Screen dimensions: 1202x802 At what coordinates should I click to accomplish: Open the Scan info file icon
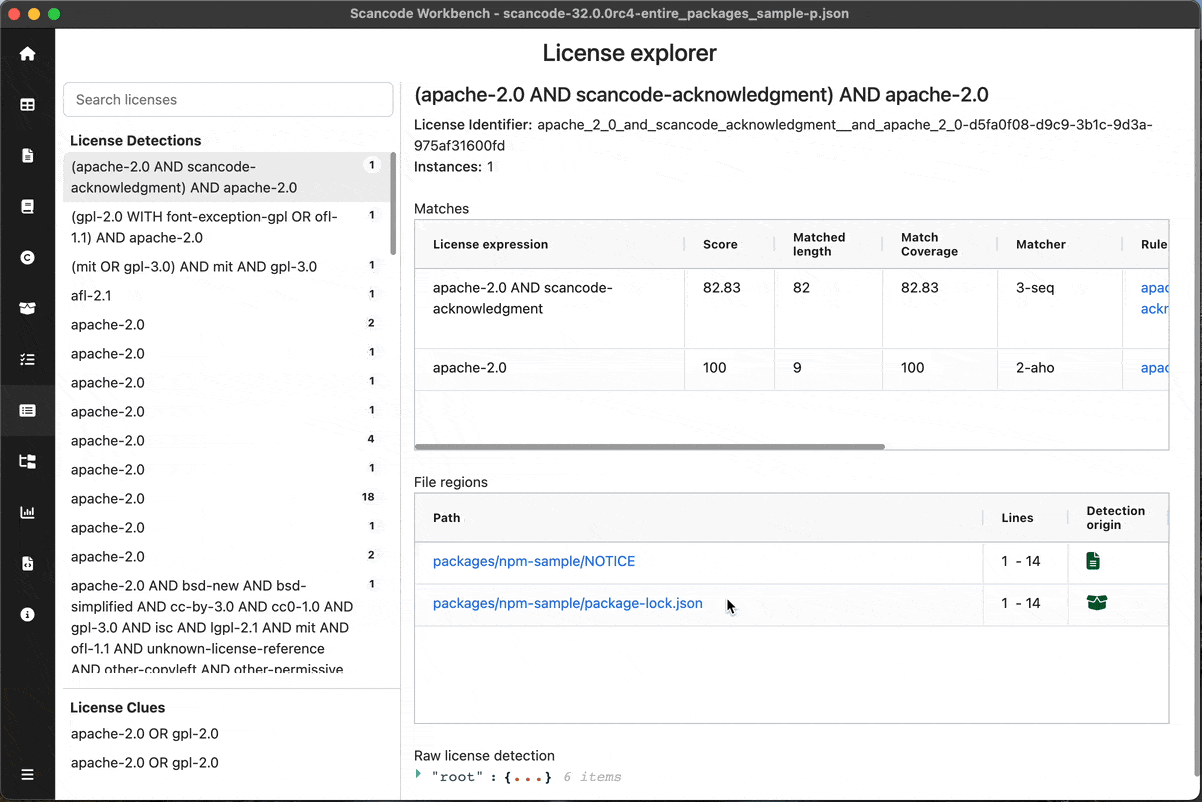27,563
